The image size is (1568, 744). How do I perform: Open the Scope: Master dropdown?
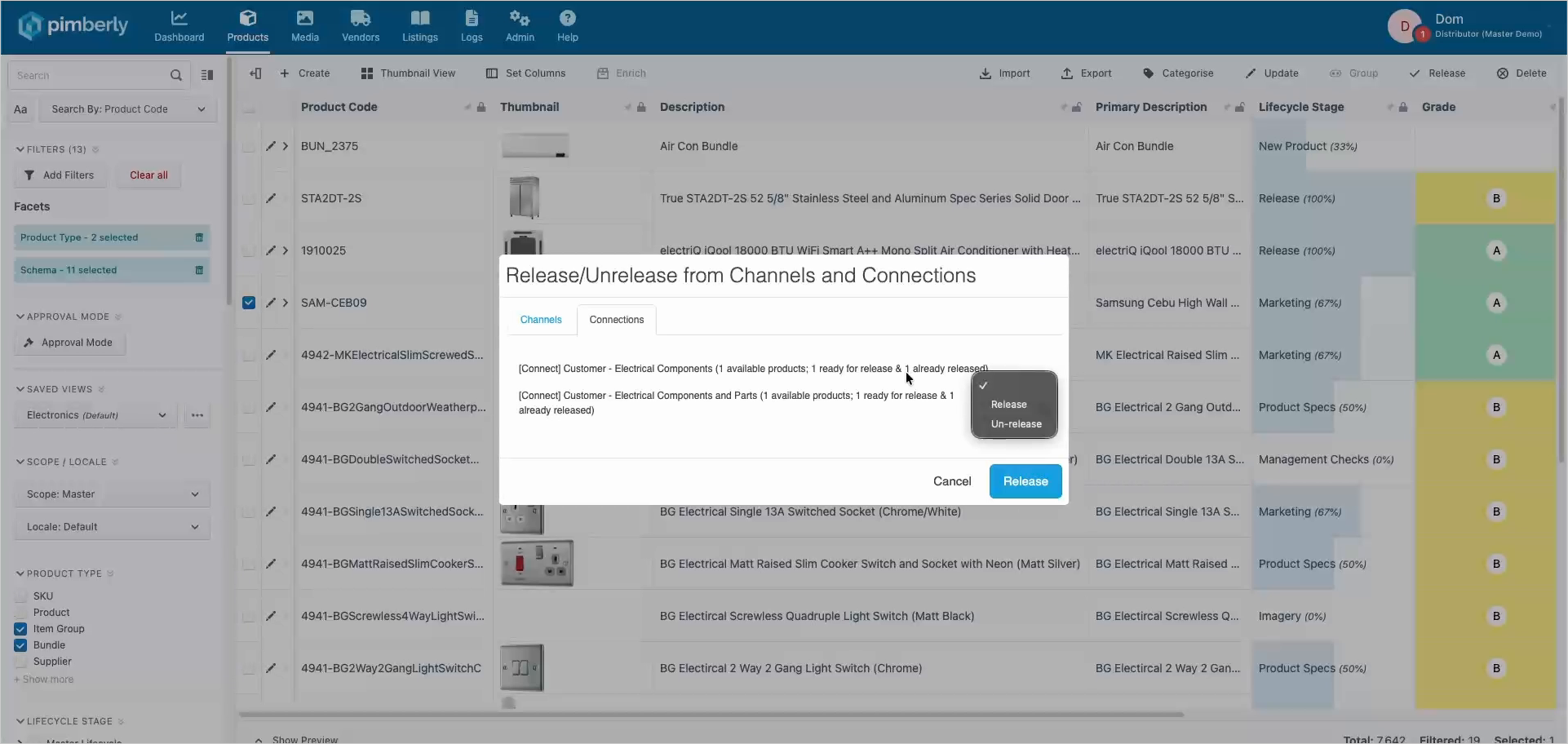tap(113, 494)
